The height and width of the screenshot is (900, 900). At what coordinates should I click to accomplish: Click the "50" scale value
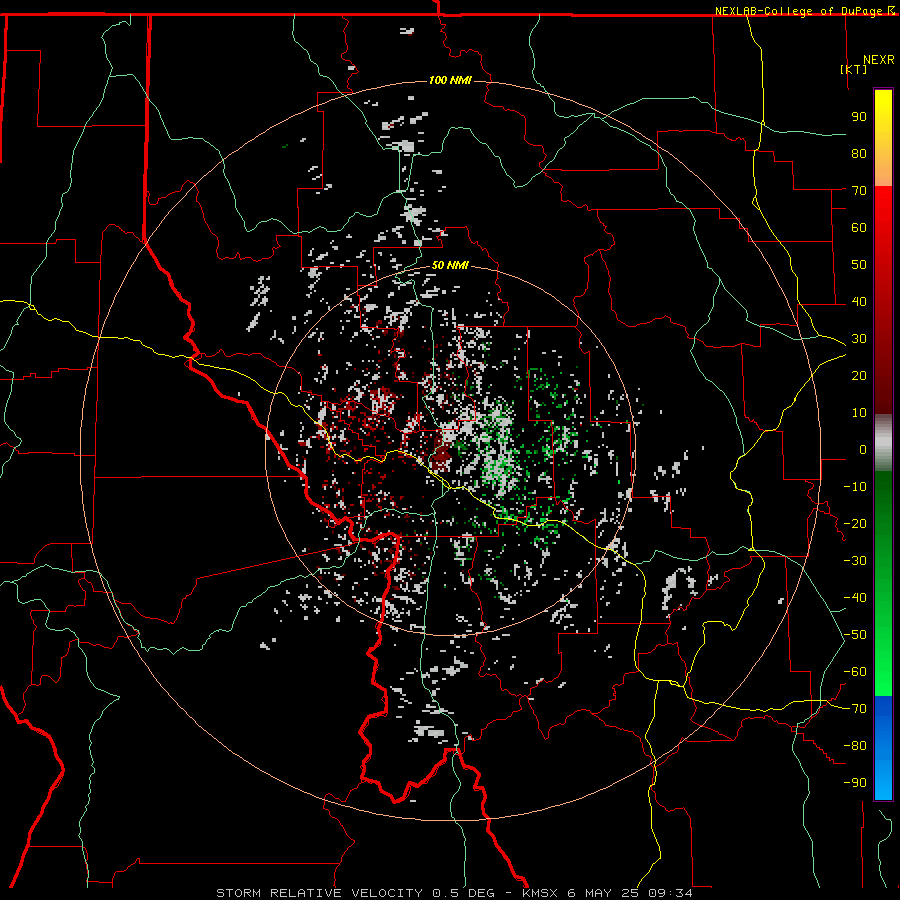point(859,265)
